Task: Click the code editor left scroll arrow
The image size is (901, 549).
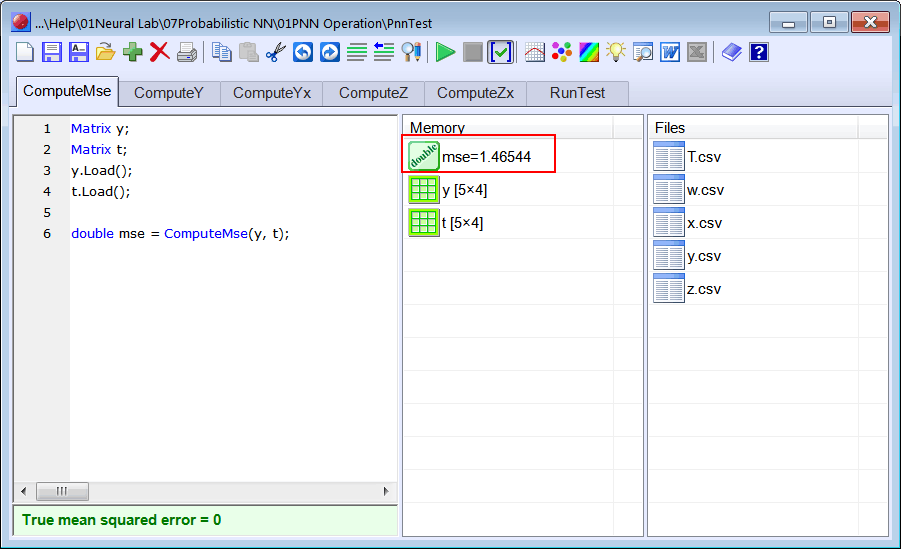Action: coord(24,492)
